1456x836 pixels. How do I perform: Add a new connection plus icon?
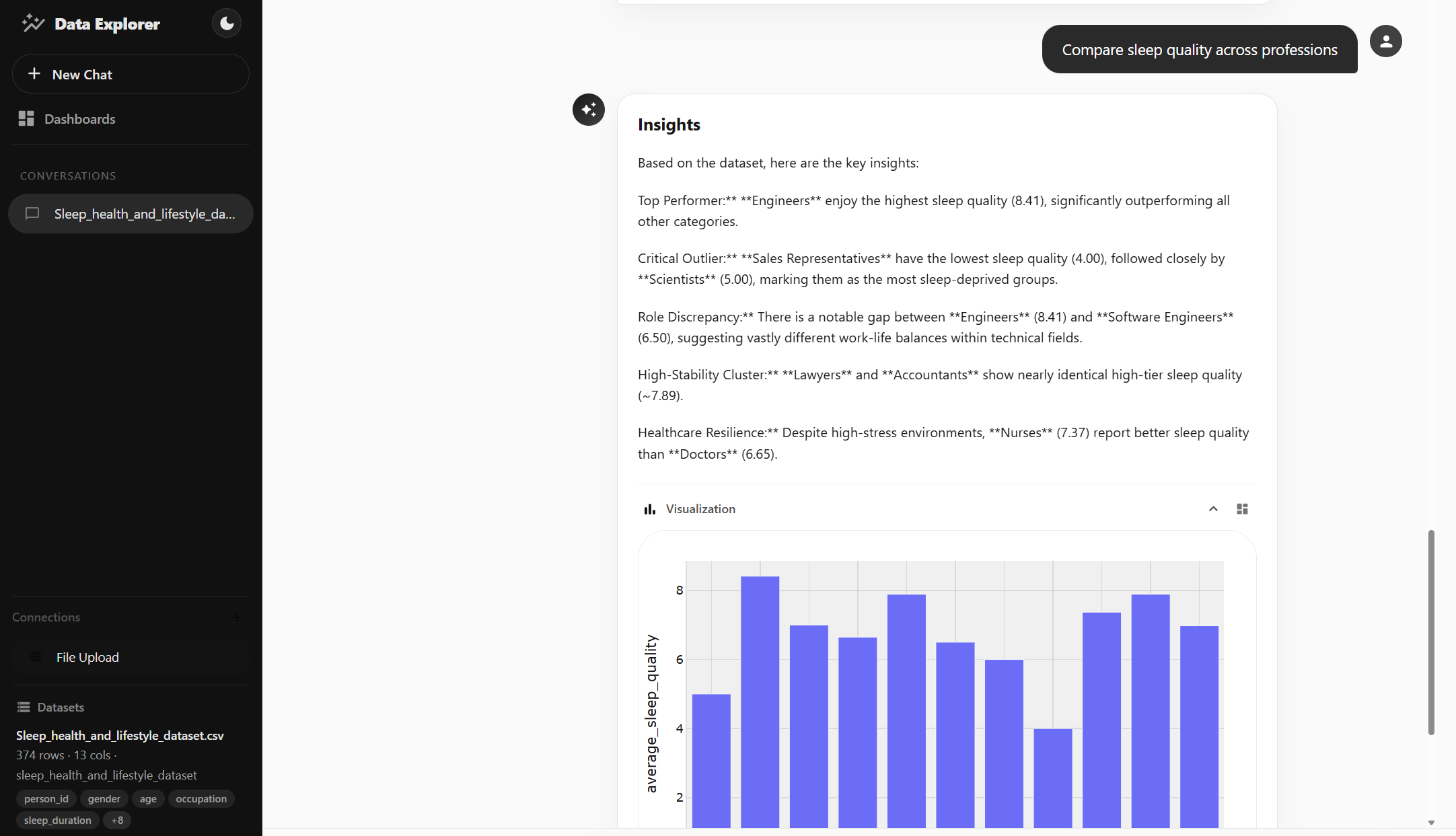[237, 617]
